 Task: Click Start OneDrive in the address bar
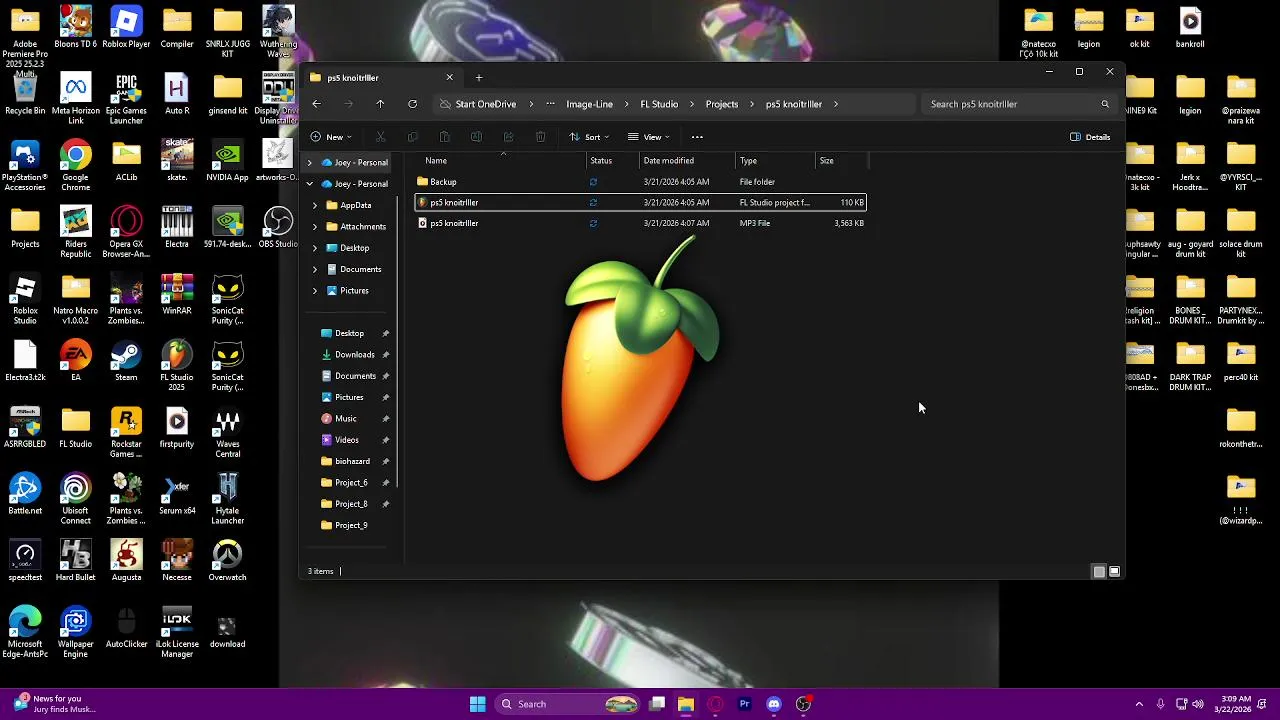tap(486, 104)
